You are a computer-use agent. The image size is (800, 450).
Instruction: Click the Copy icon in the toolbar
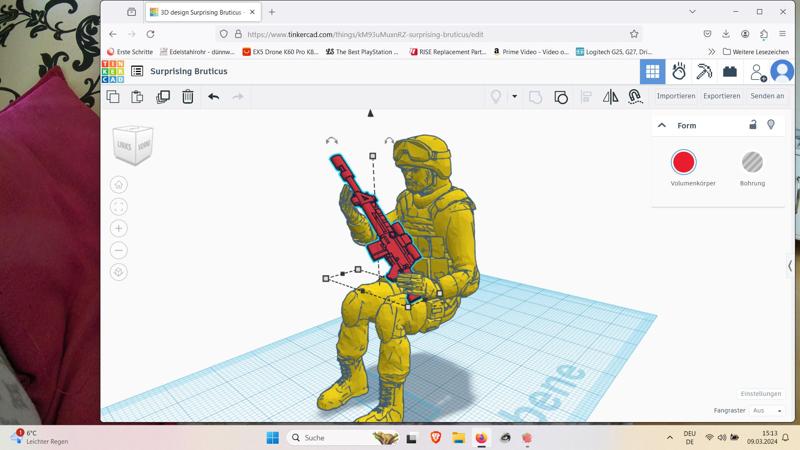coord(113,97)
